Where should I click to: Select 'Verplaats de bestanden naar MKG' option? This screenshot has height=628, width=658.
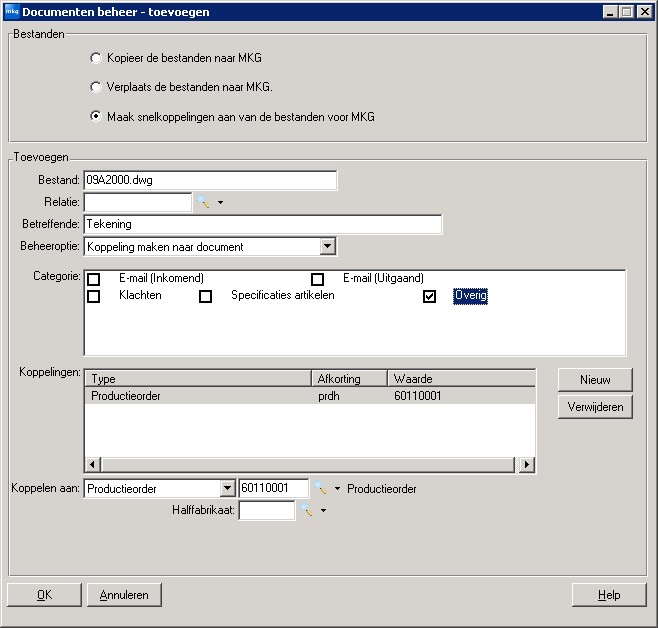pos(96,87)
